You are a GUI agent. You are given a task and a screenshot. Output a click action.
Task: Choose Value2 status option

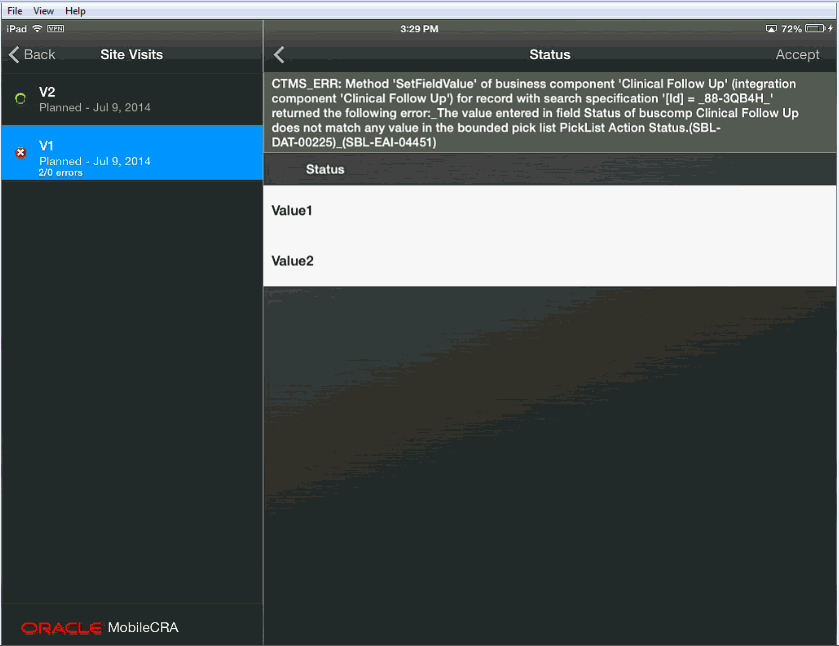(x=550, y=261)
